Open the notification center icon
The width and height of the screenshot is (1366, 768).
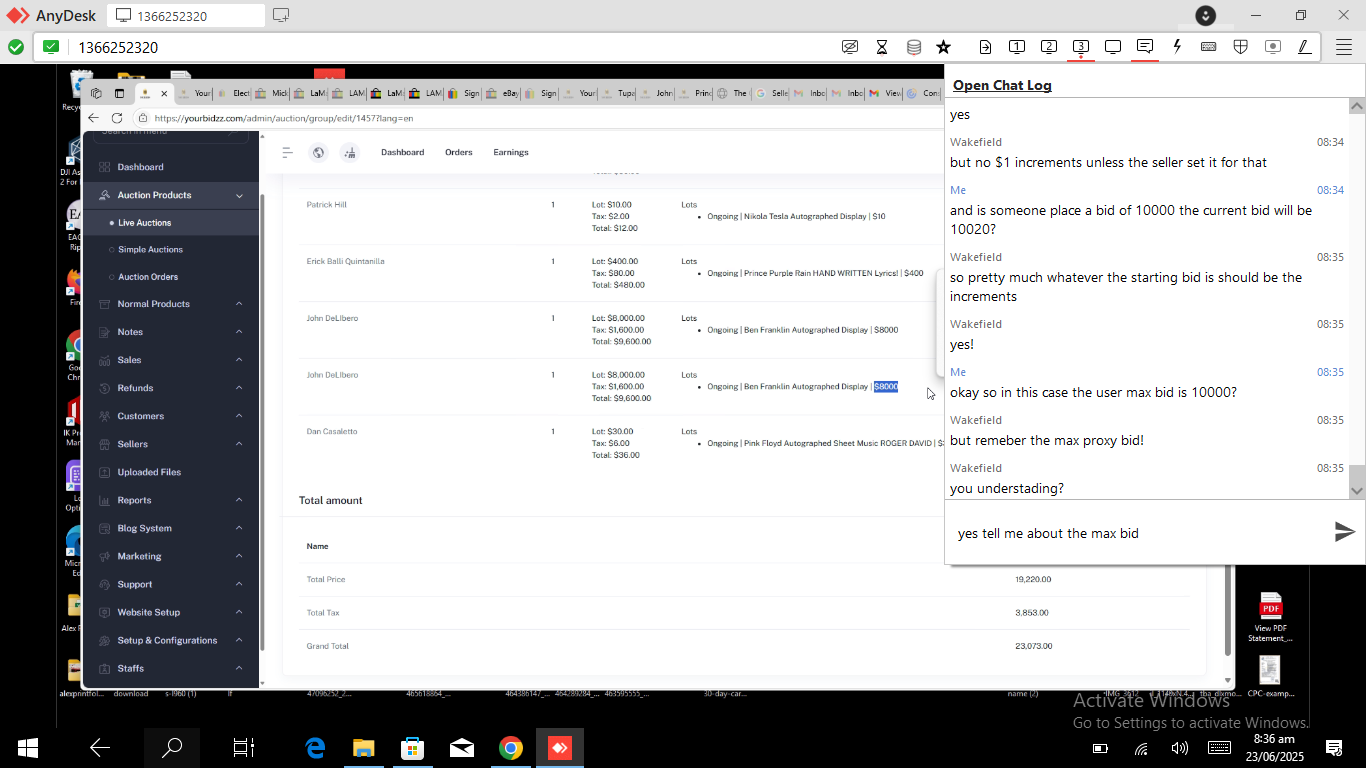click(1333, 747)
